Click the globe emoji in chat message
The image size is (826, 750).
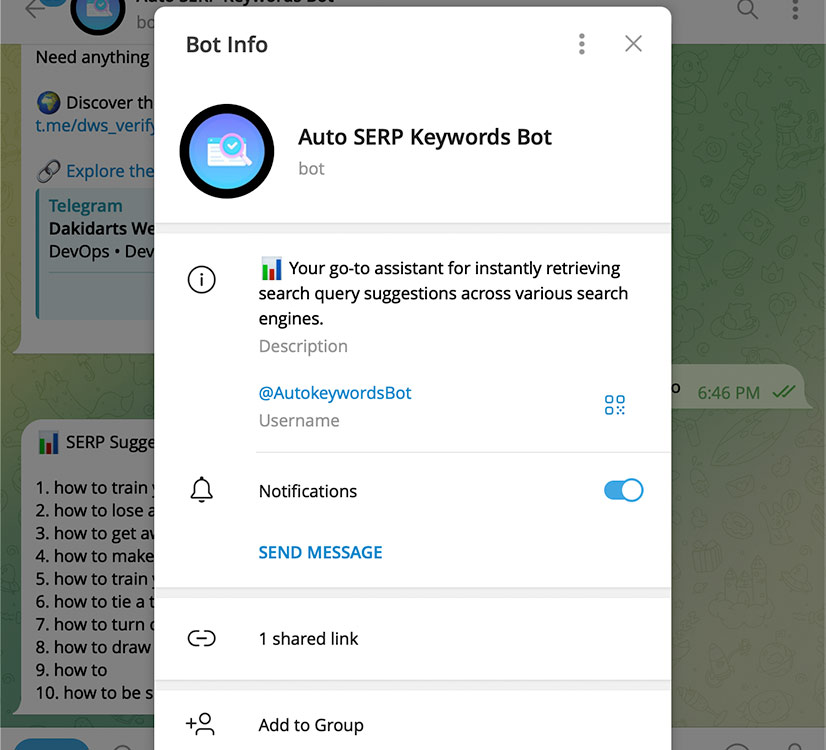(x=48, y=103)
